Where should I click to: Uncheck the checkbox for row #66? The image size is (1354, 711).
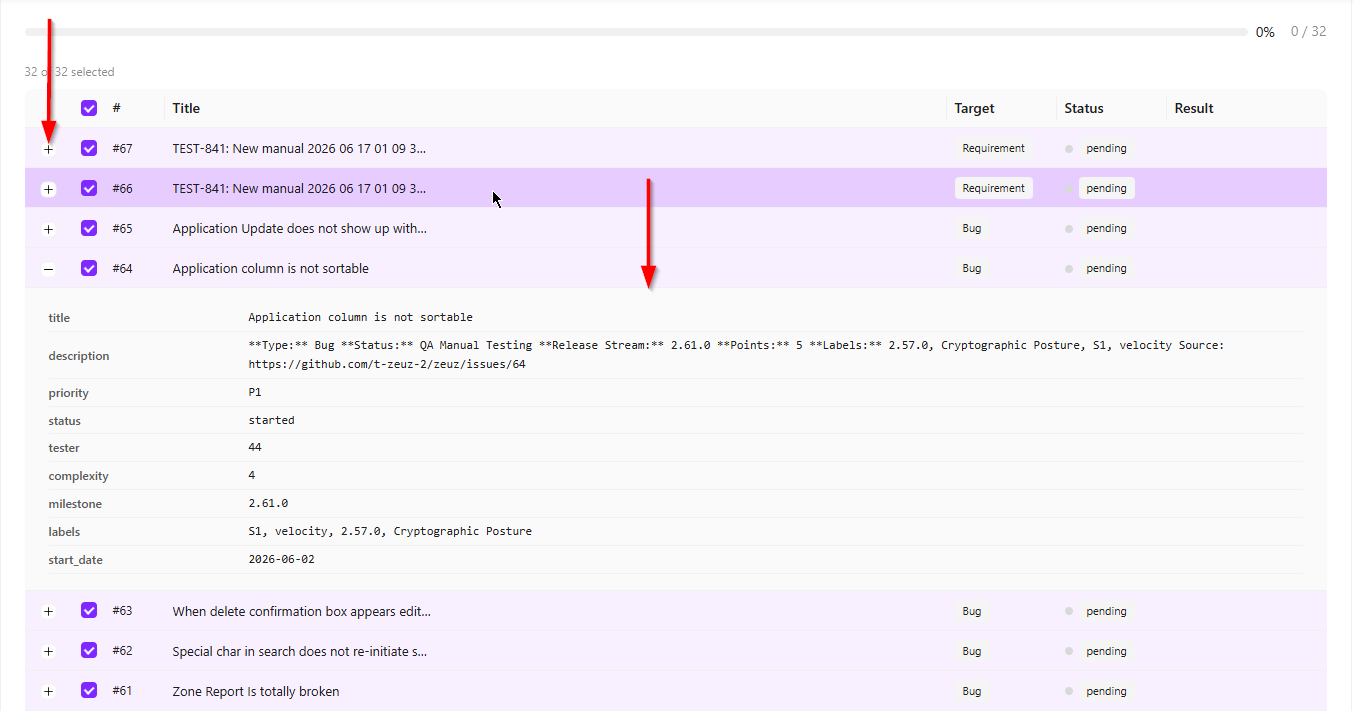(89, 188)
